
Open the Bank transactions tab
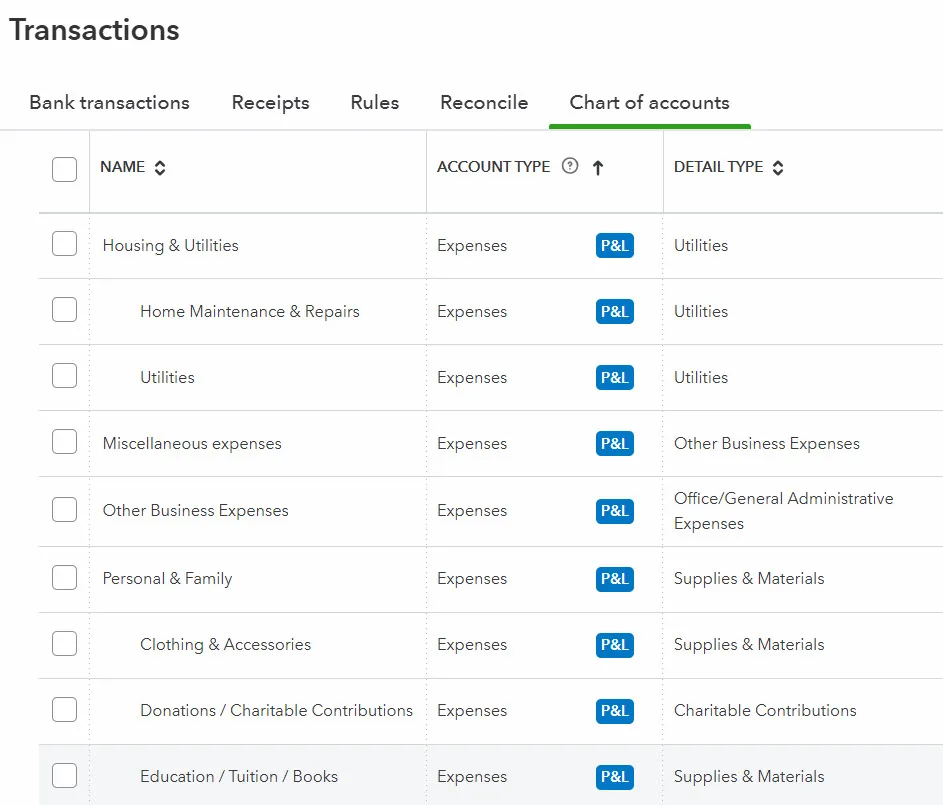[109, 103]
